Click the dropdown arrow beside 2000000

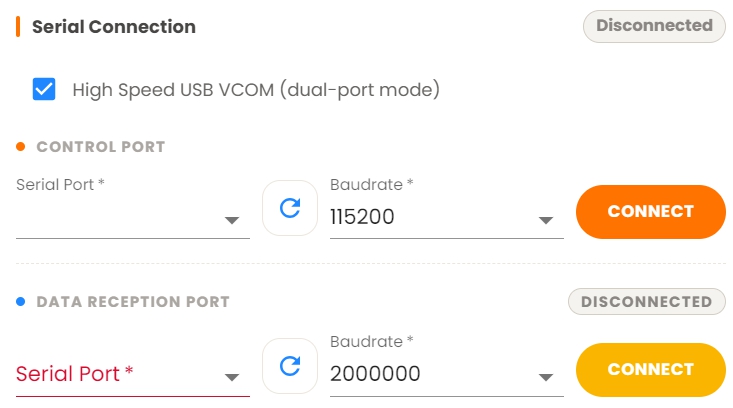(546, 377)
